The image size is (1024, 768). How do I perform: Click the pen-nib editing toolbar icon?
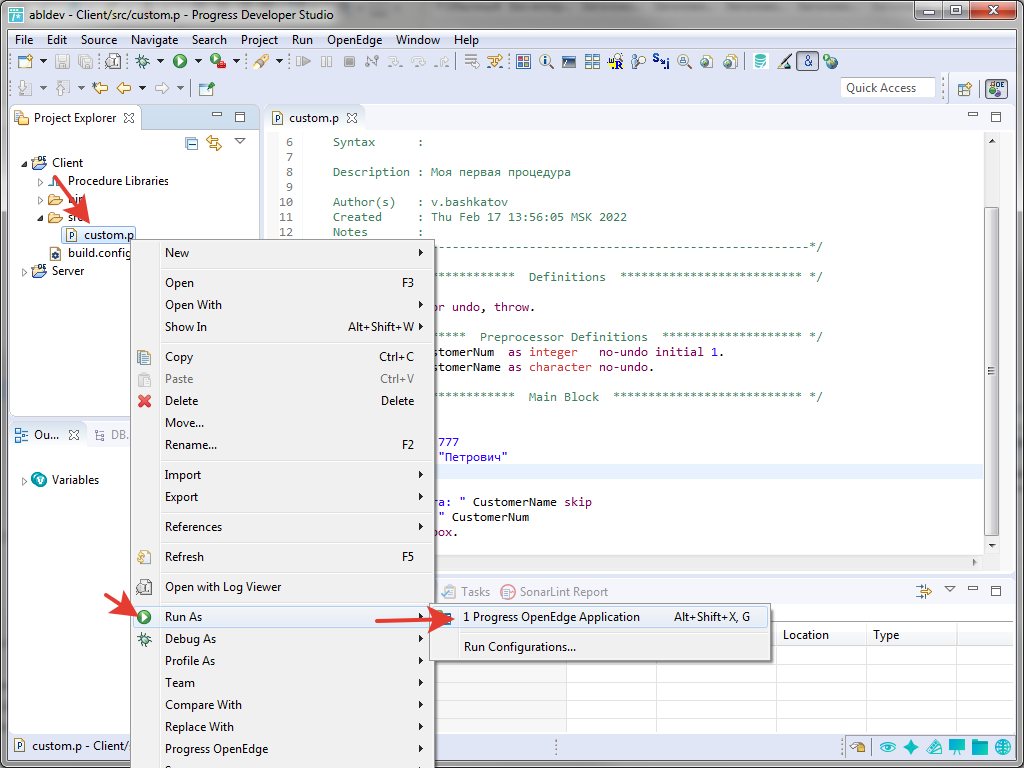[785, 62]
